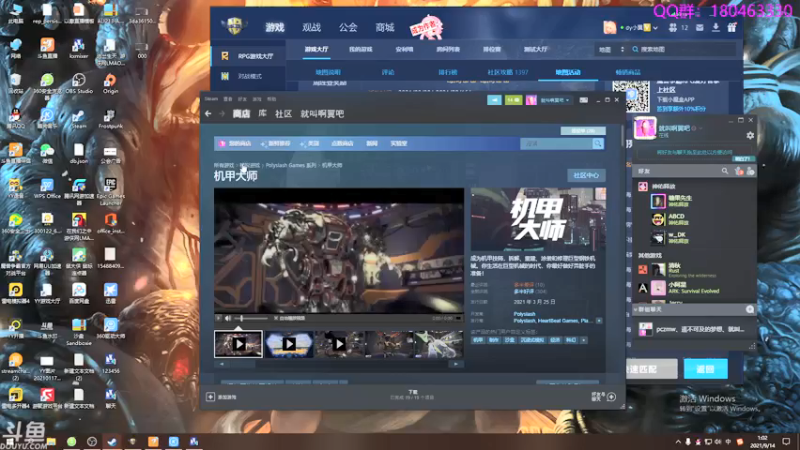Viewport: 800px width, 450px height.
Task: Open the Origin desktop icon
Action: (110, 84)
